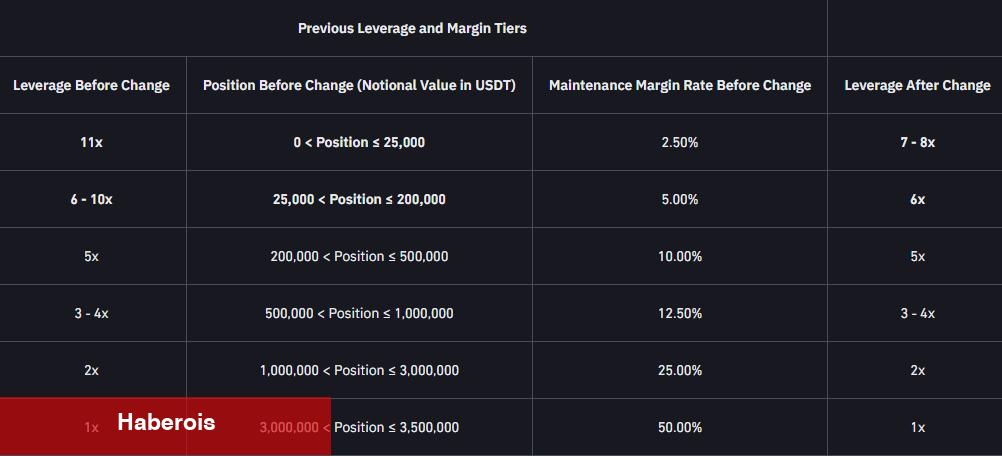Select the 2.50% maintenance margin cell
The height and width of the screenshot is (456, 1002).
pyautogui.click(x=680, y=142)
